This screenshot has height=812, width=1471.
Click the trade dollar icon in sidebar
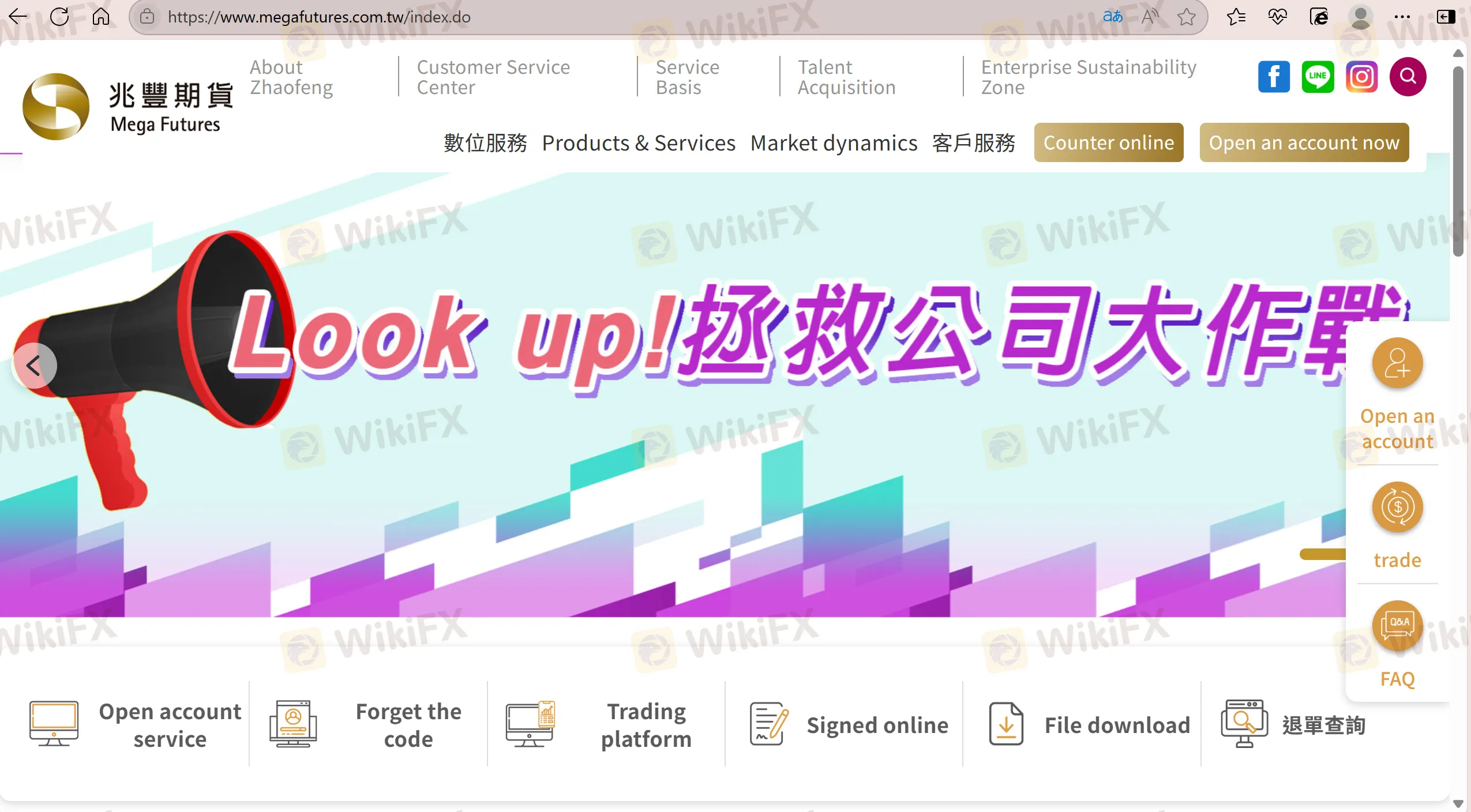1397,507
